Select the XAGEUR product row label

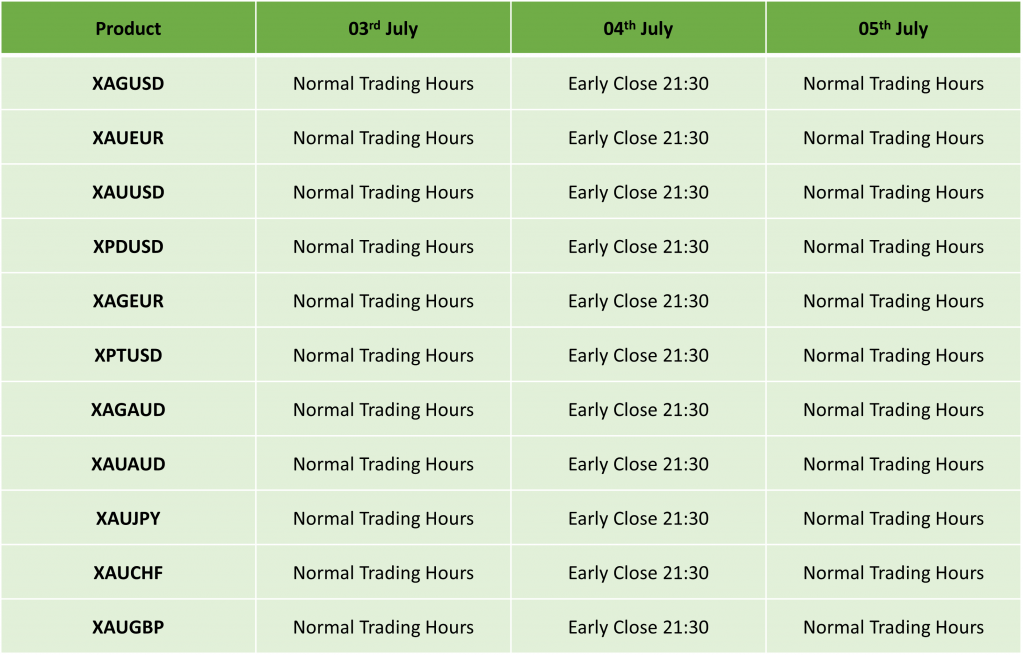tap(128, 301)
